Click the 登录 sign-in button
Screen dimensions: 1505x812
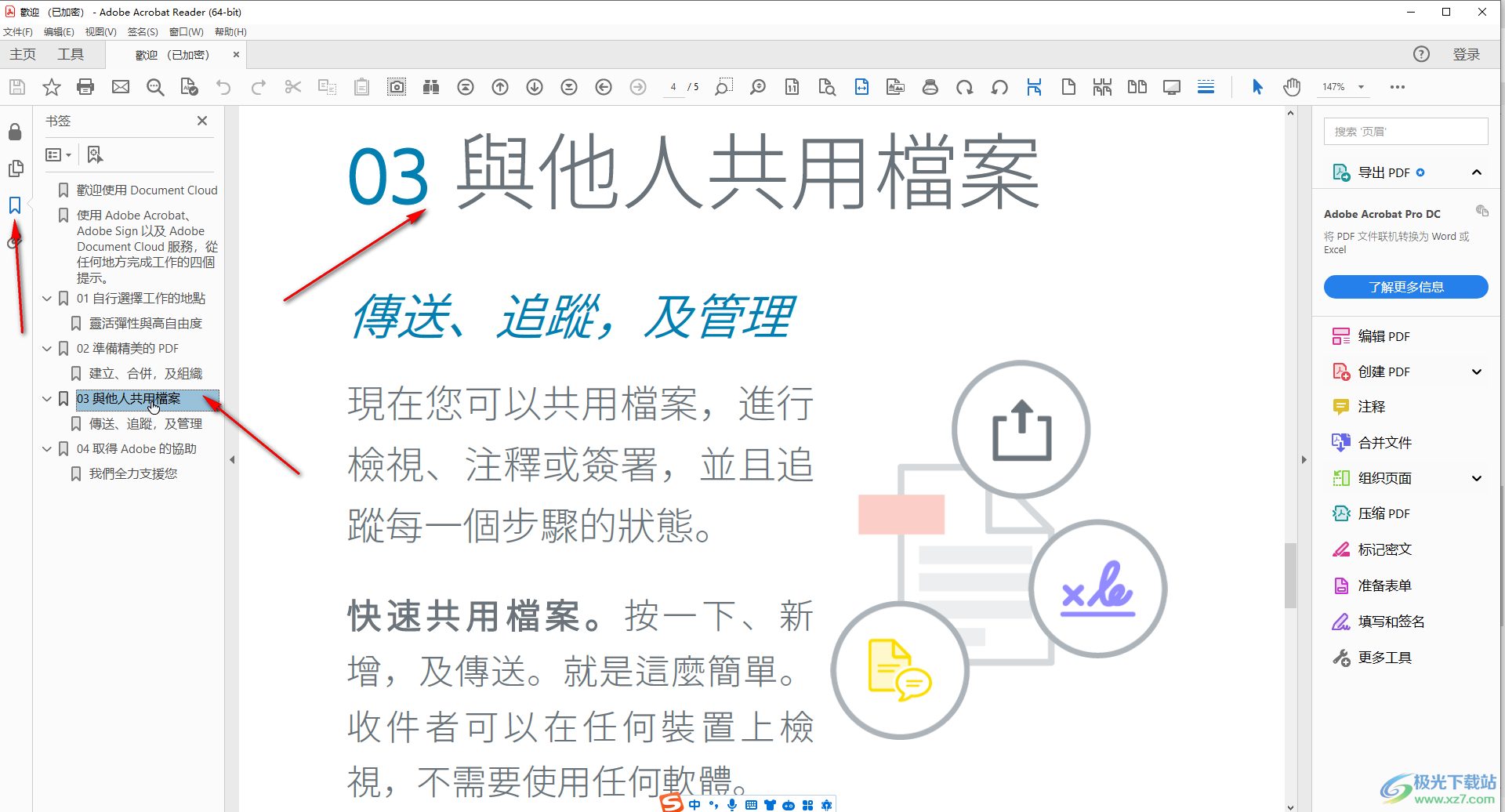(x=1467, y=54)
